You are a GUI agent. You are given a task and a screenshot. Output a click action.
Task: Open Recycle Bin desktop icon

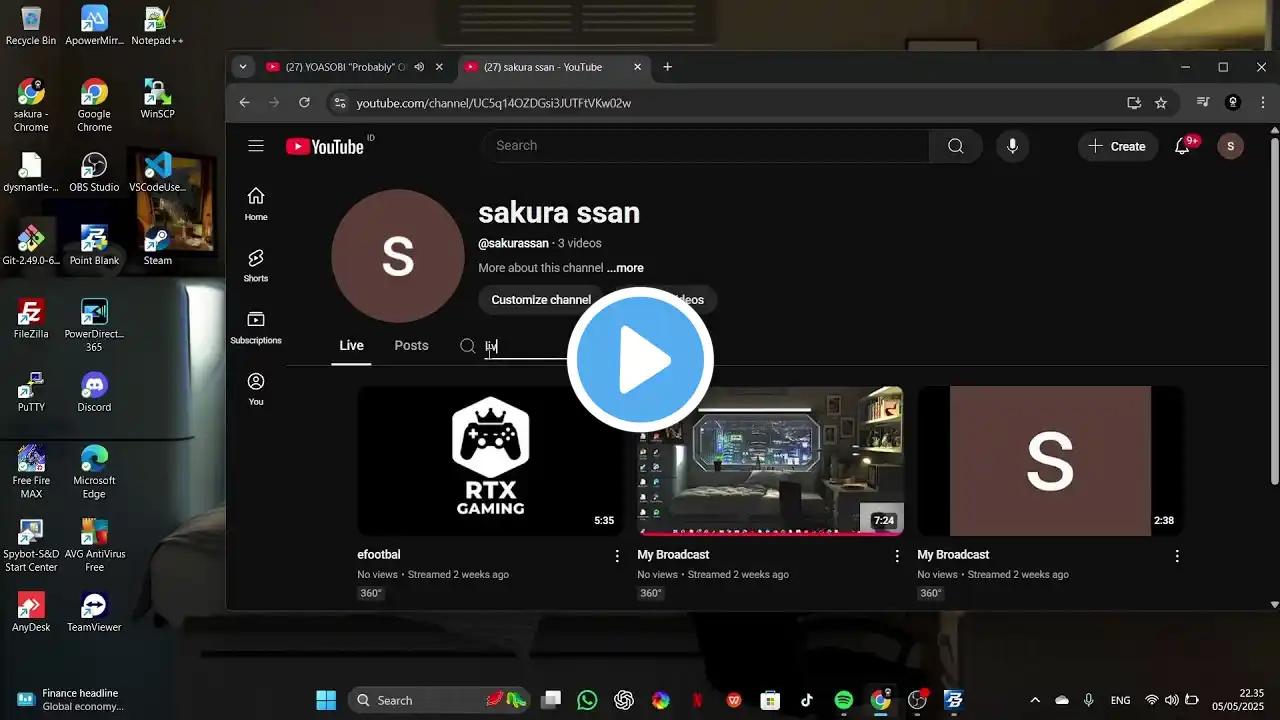click(31, 27)
